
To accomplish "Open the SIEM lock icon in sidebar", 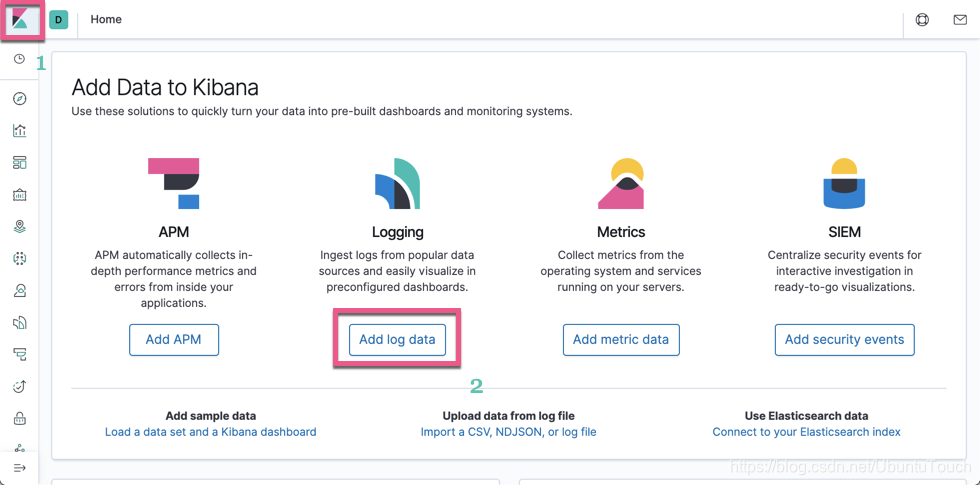I will [x=19, y=418].
